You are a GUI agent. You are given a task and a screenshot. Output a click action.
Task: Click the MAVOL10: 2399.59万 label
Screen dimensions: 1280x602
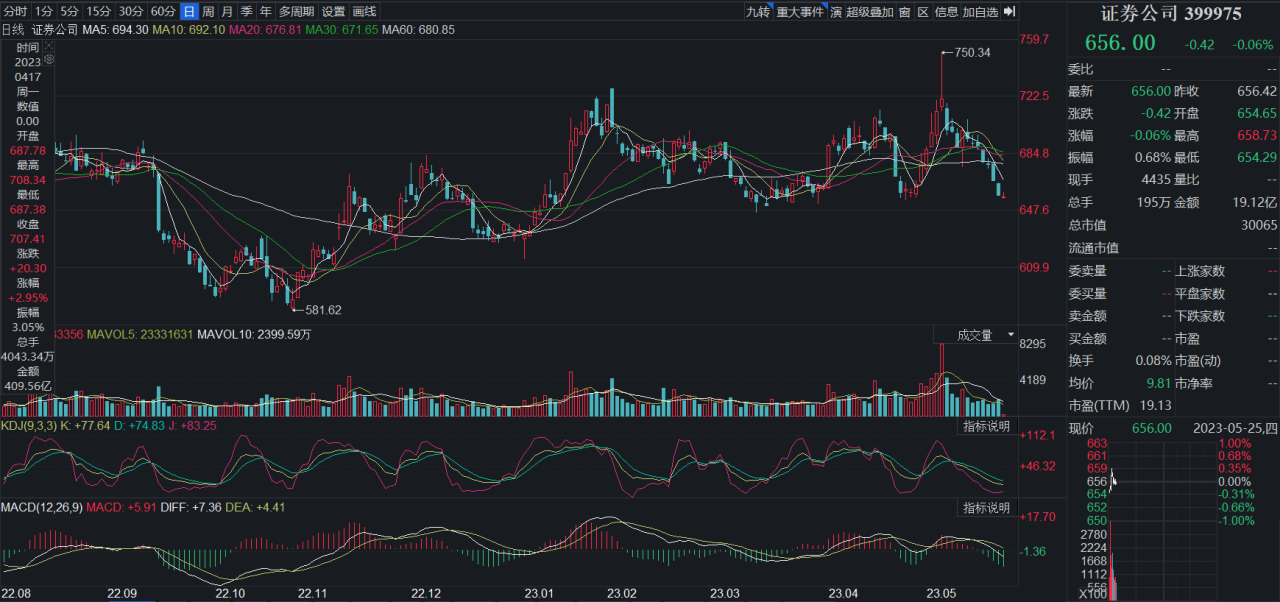tap(254, 334)
